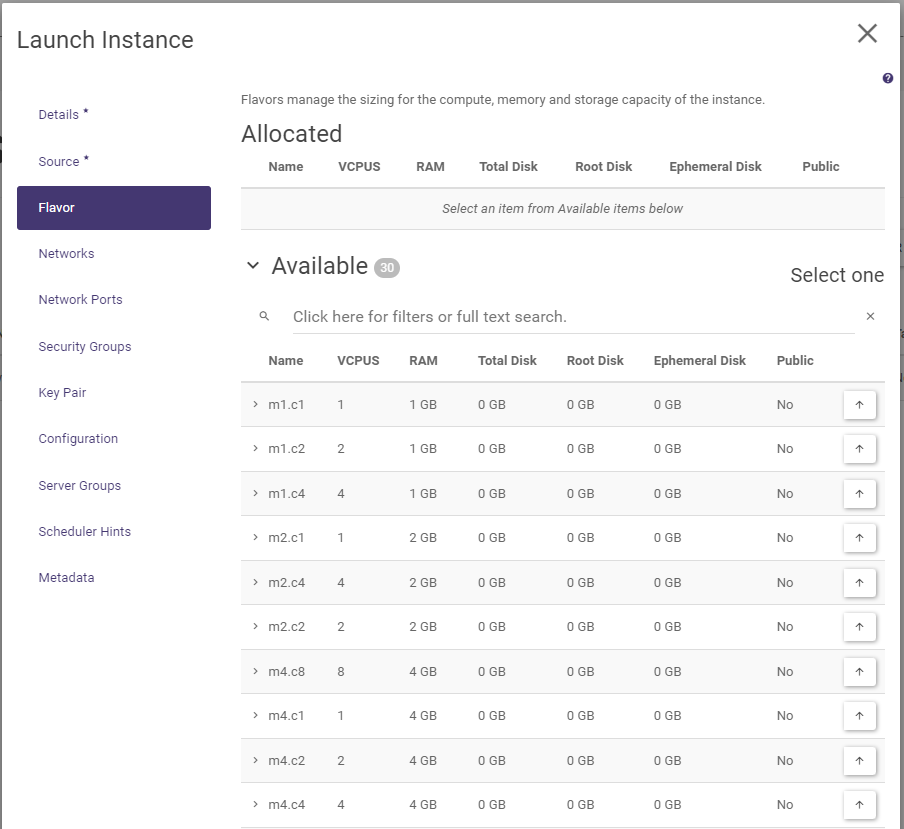Expand details for m1.c2 flavor row

click(255, 449)
